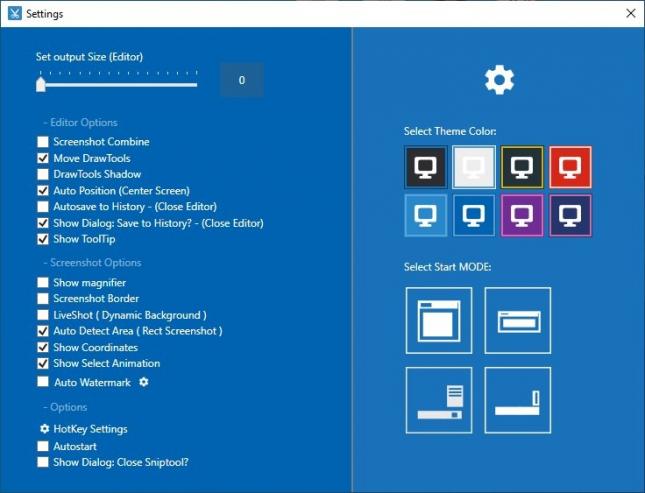Viewport: 645px width, 493px height.
Task: Select the light blue theme color
Action: (x=425, y=216)
